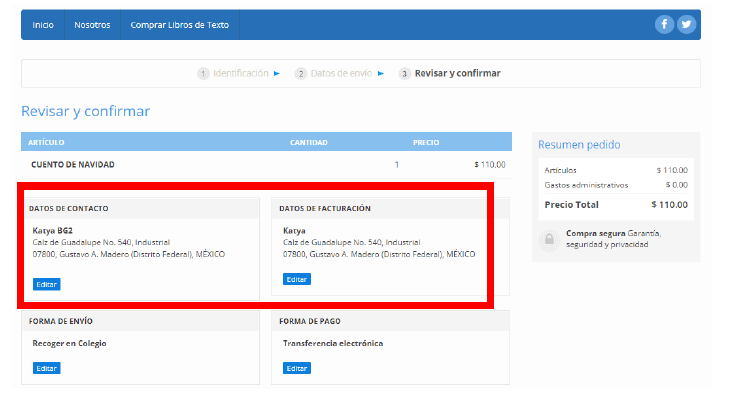Click the contact name Katya BG2
The height and width of the screenshot is (396, 738).
pyautogui.click(x=53, y=231)
